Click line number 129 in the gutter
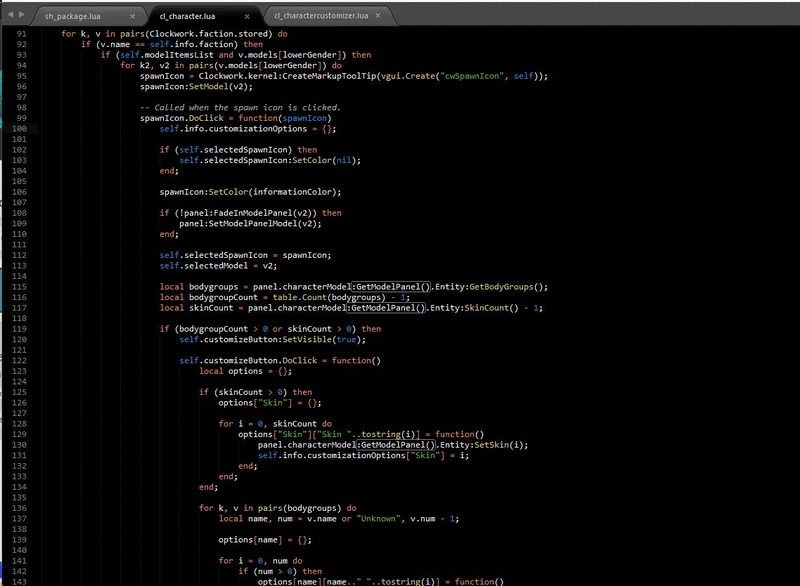The width and height of the screenshot is (800, 586). [19, 435]
